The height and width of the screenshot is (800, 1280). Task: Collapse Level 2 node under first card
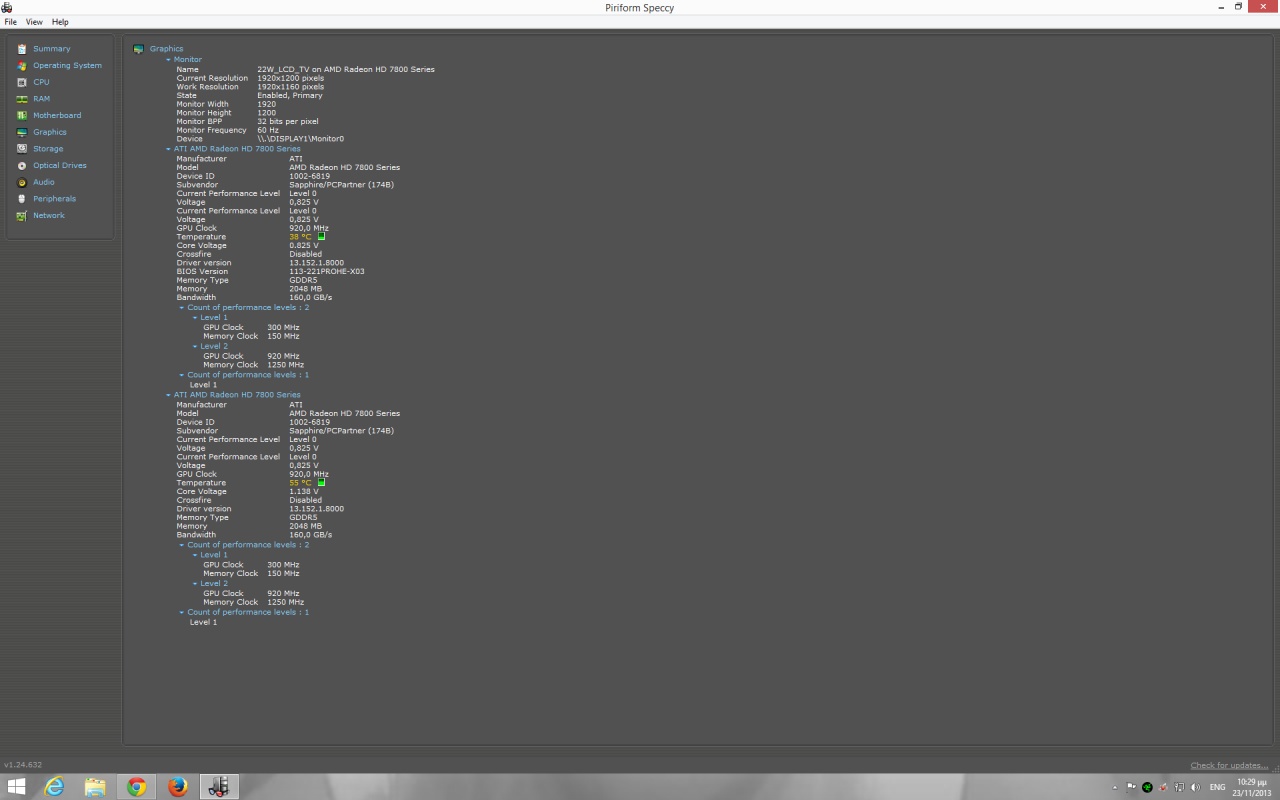[195, 347]
